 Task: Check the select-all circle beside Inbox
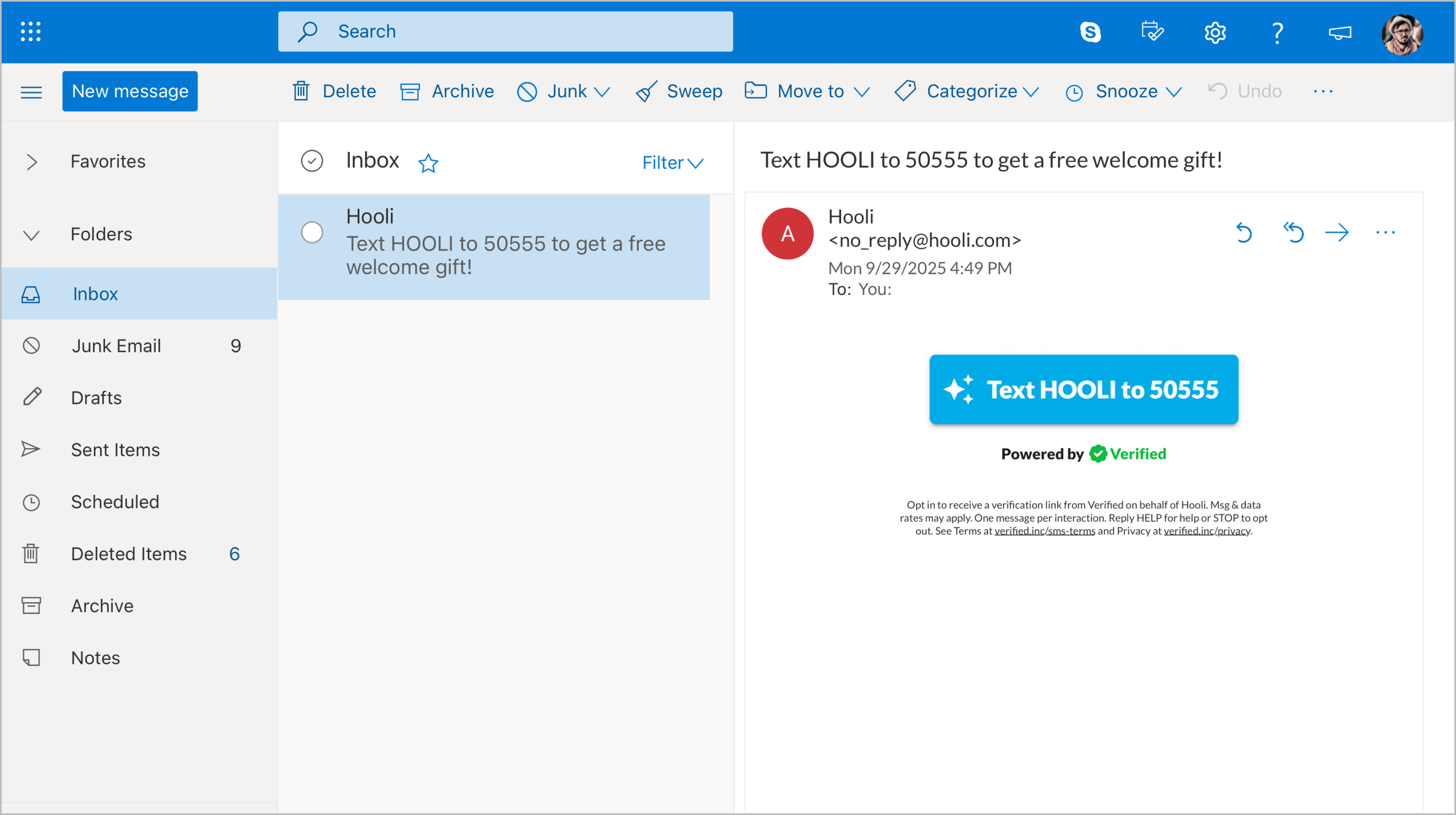[312, 161]
